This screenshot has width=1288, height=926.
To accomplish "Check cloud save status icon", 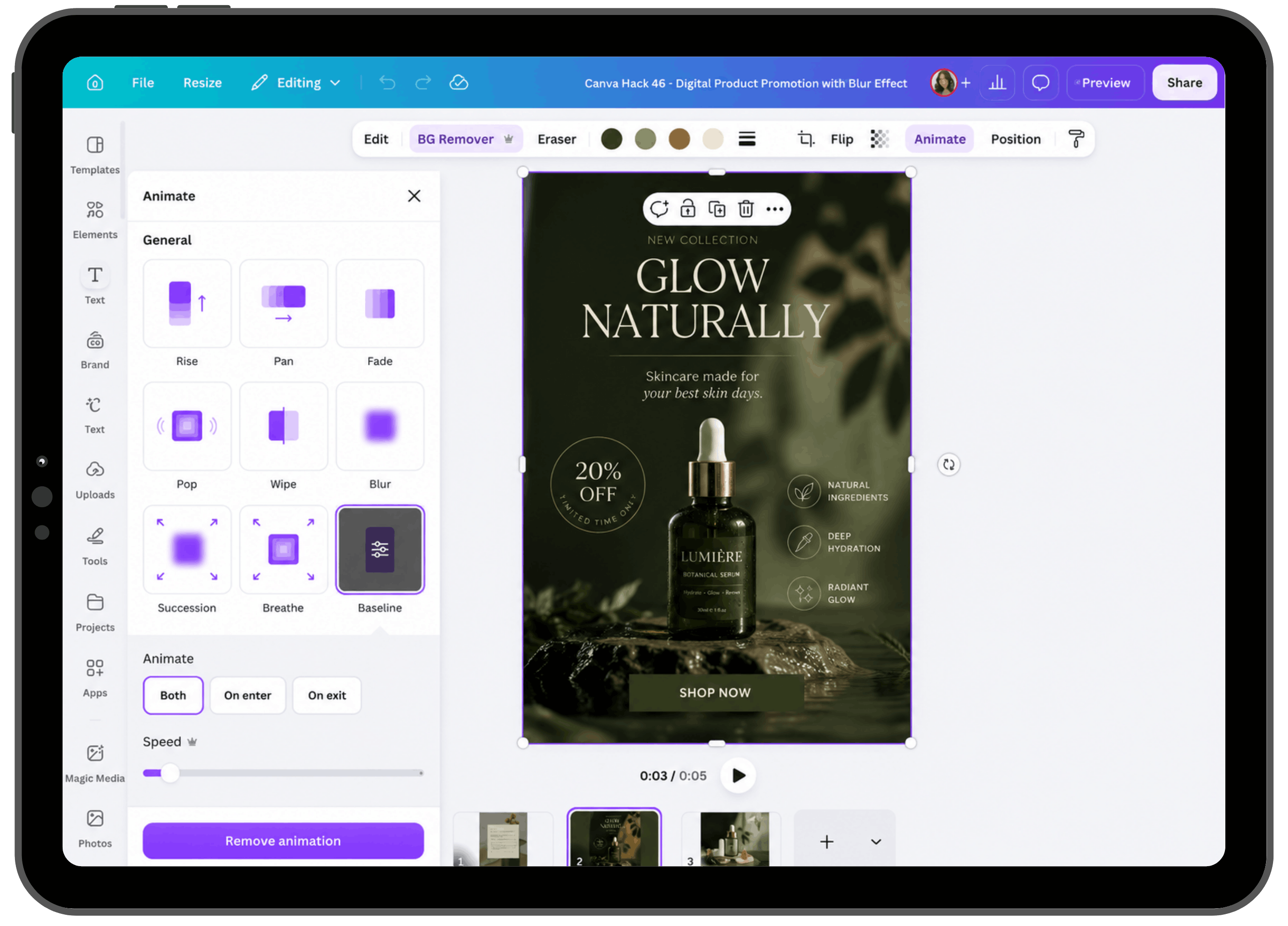I will click(459, 83).
